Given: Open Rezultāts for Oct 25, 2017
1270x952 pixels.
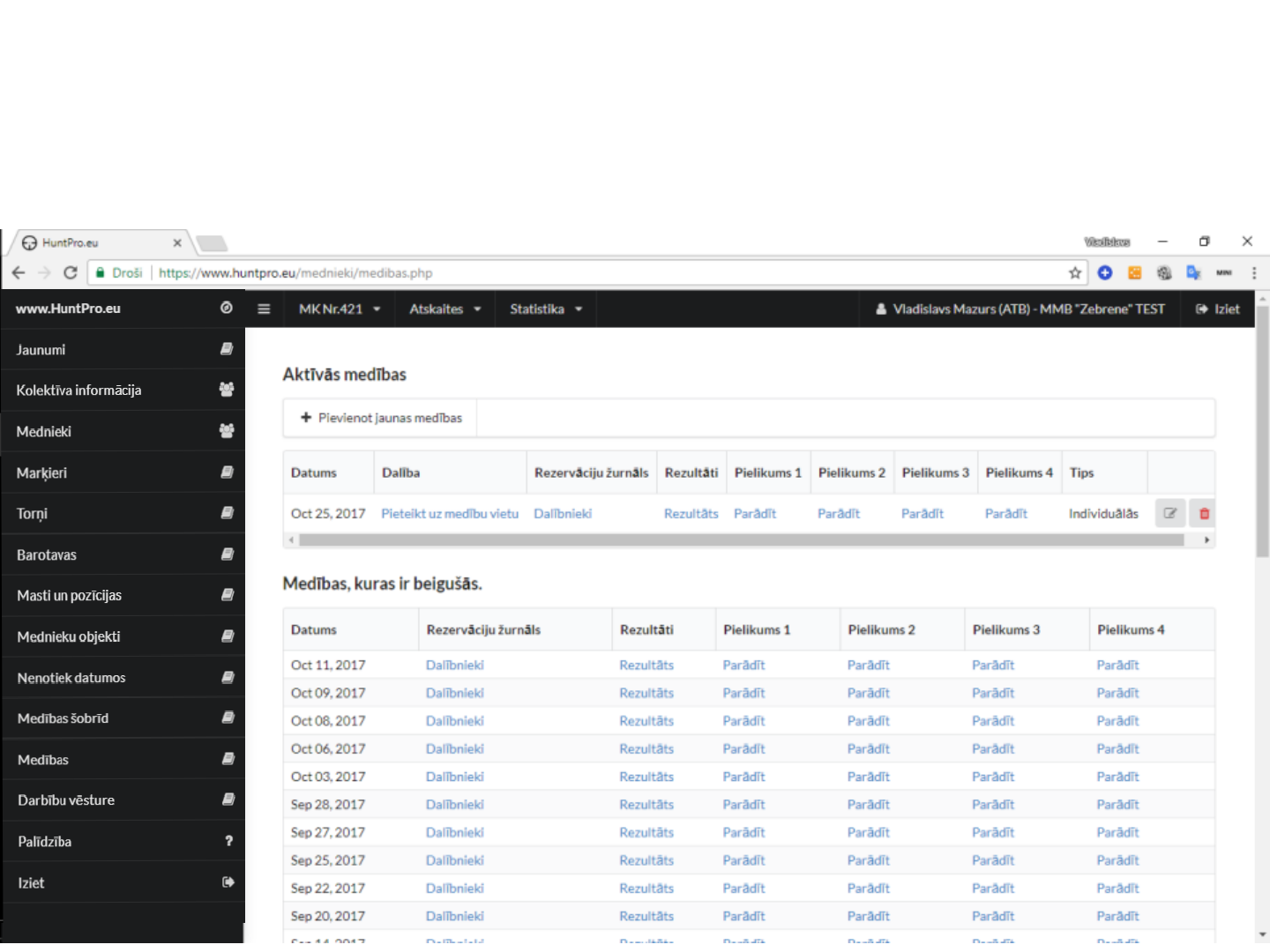Looking at the screenshot, I should pos(691,514).
